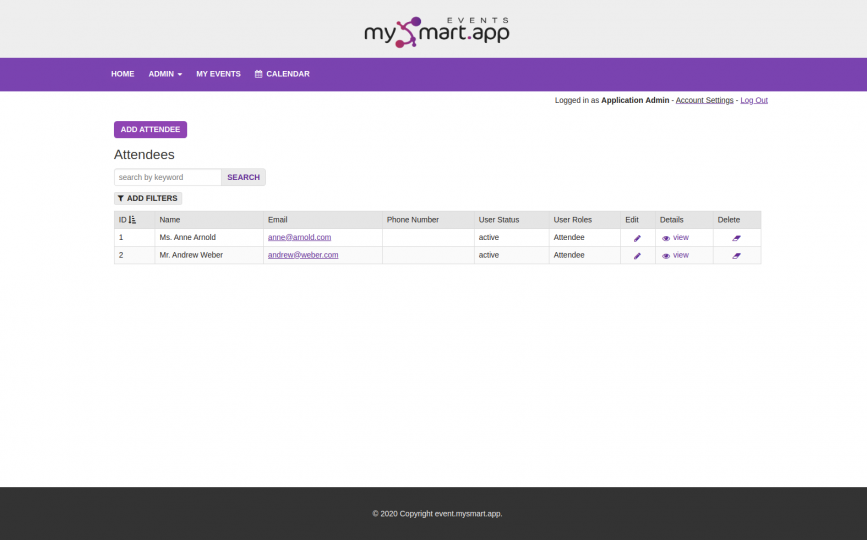This screenshot has width=867, height=540.
Task: Click the ID column sort icon
Action: (132, 220)
